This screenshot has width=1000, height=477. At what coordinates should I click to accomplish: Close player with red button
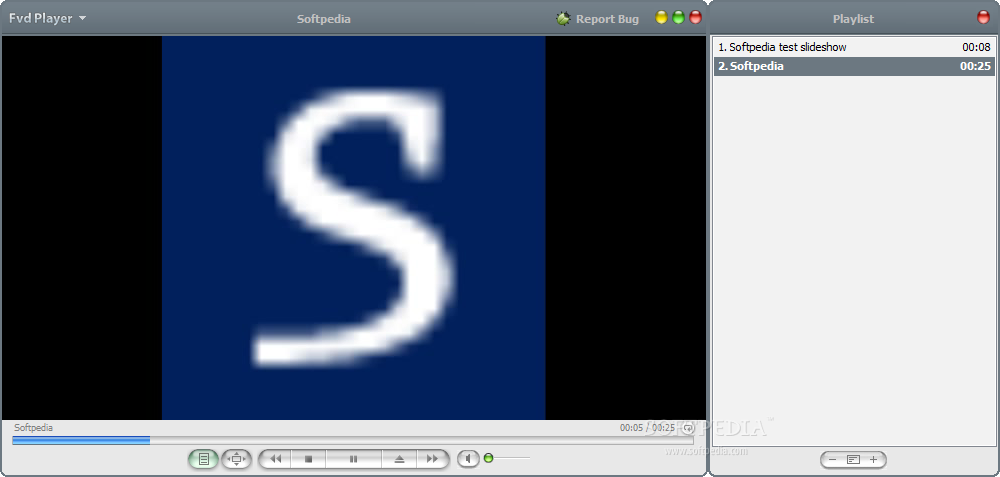tap(696, 18)
